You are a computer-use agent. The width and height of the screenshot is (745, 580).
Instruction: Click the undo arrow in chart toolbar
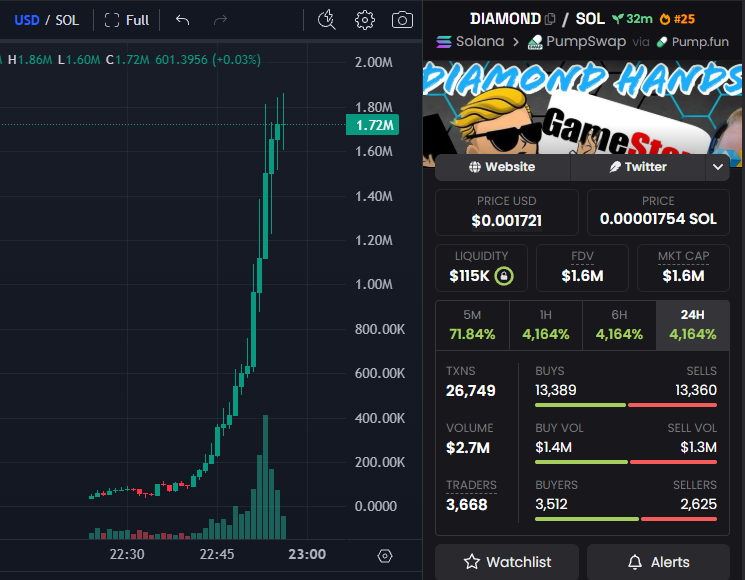182,20
